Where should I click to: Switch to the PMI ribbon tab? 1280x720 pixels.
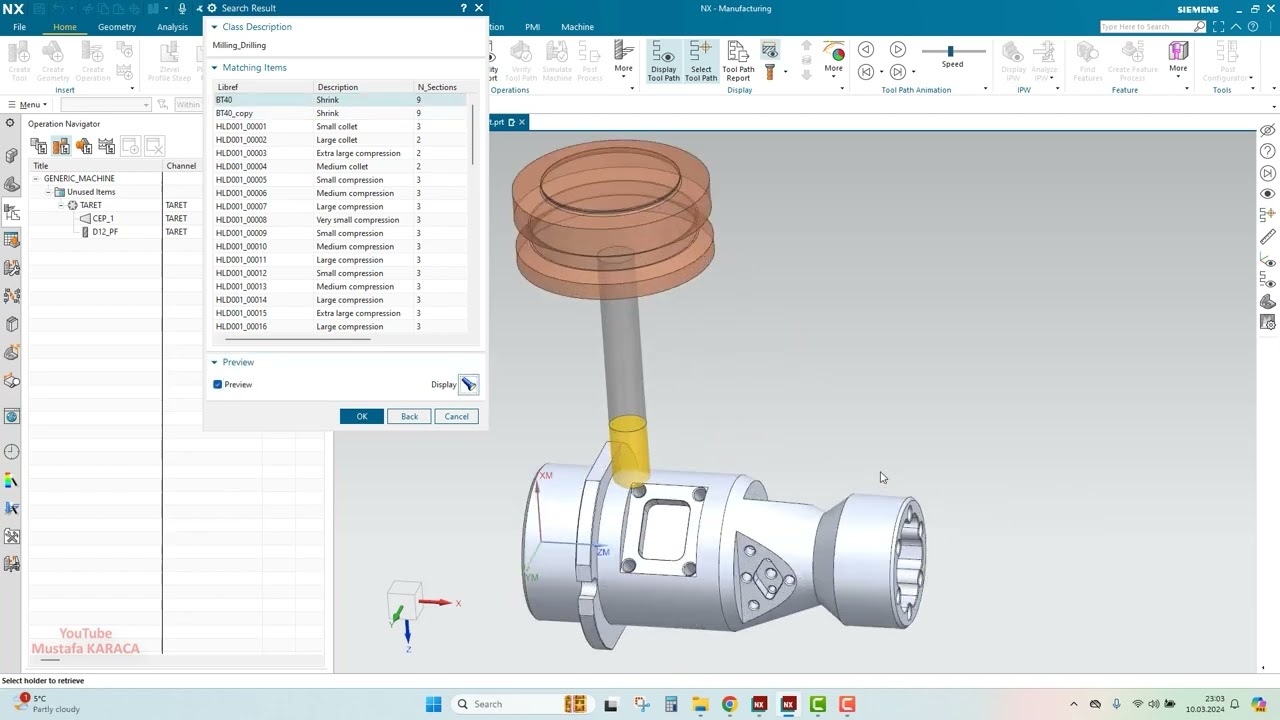[x=532, y=27]
